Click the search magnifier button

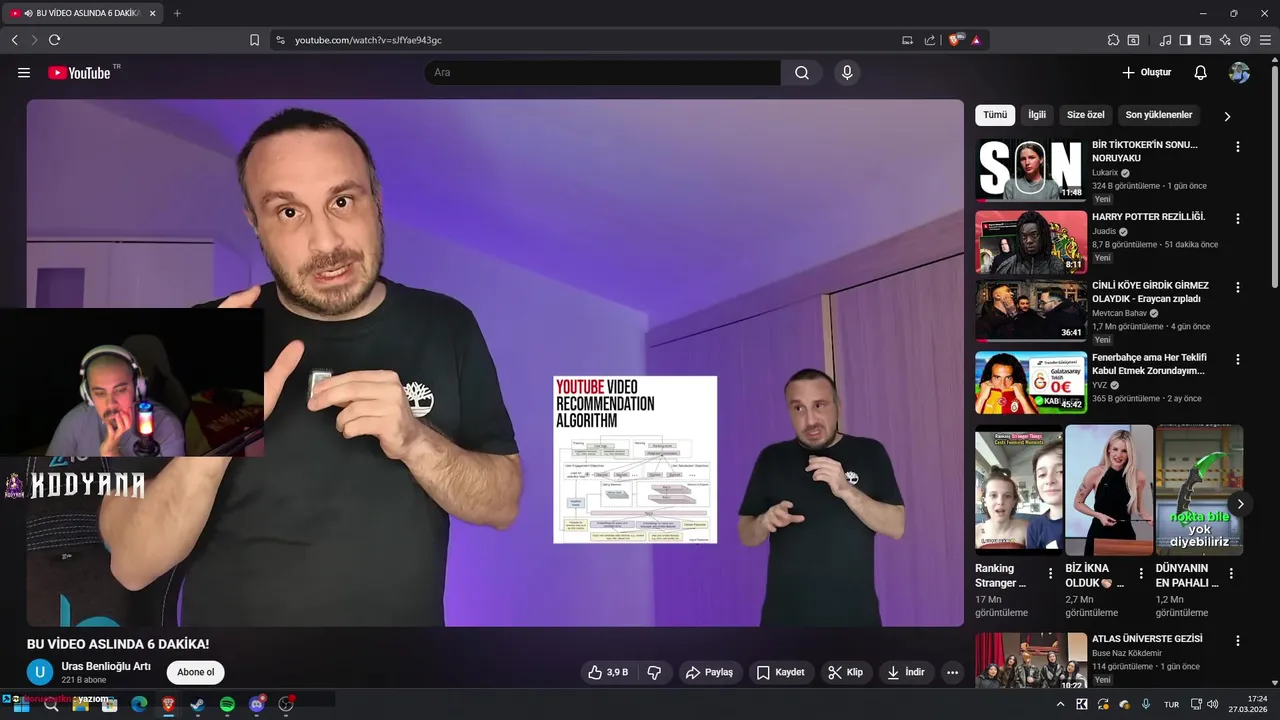point(802,73)
